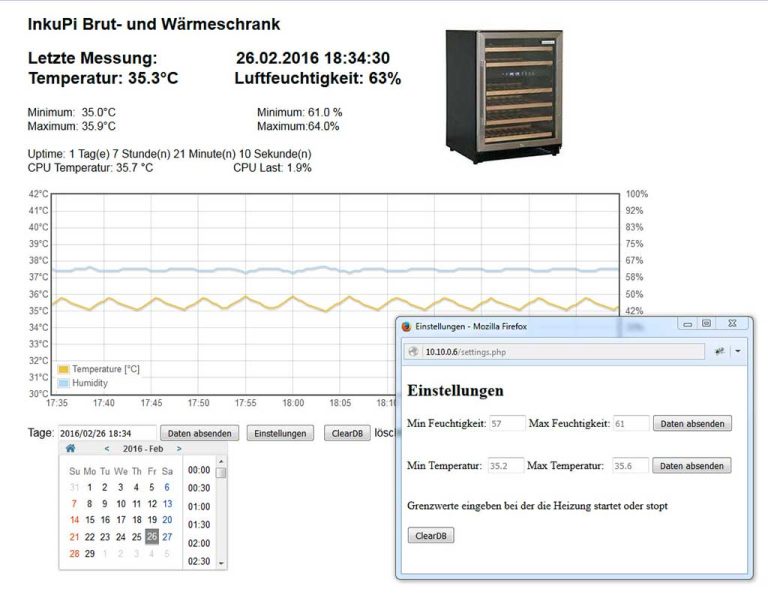Focus the Min Feuchtigkeit field
Image resolution: width=768 pixels, height=595 pixels.
(x=506, y=424)
